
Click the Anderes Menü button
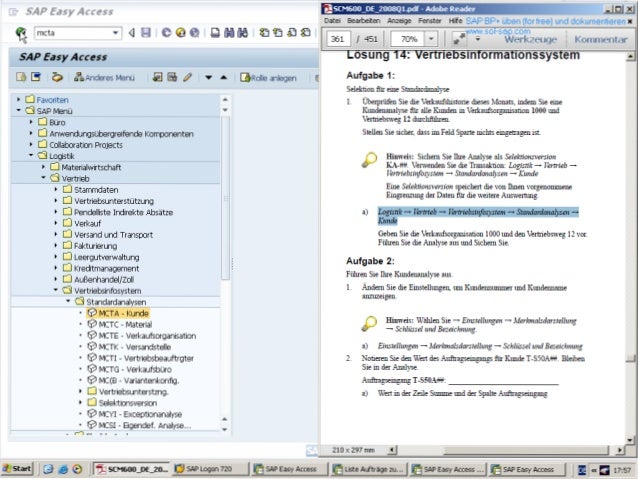click(105, 77)
